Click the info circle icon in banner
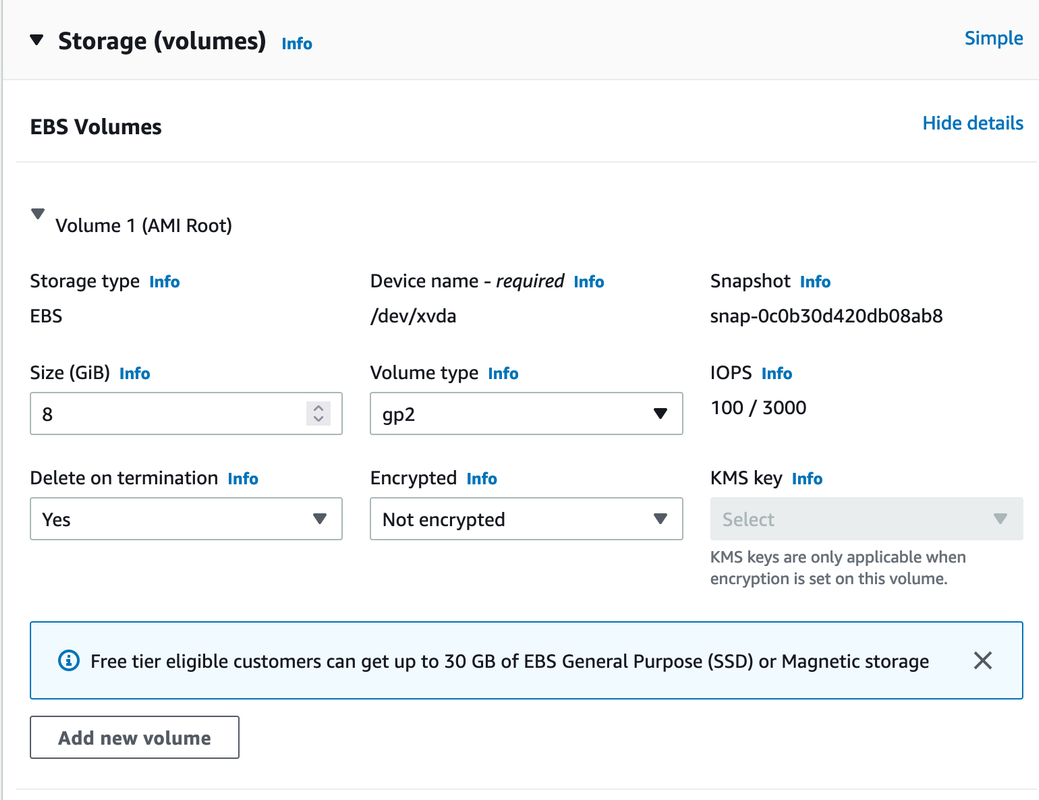The width and height of the screenshot is (1039, 800). 69,661
